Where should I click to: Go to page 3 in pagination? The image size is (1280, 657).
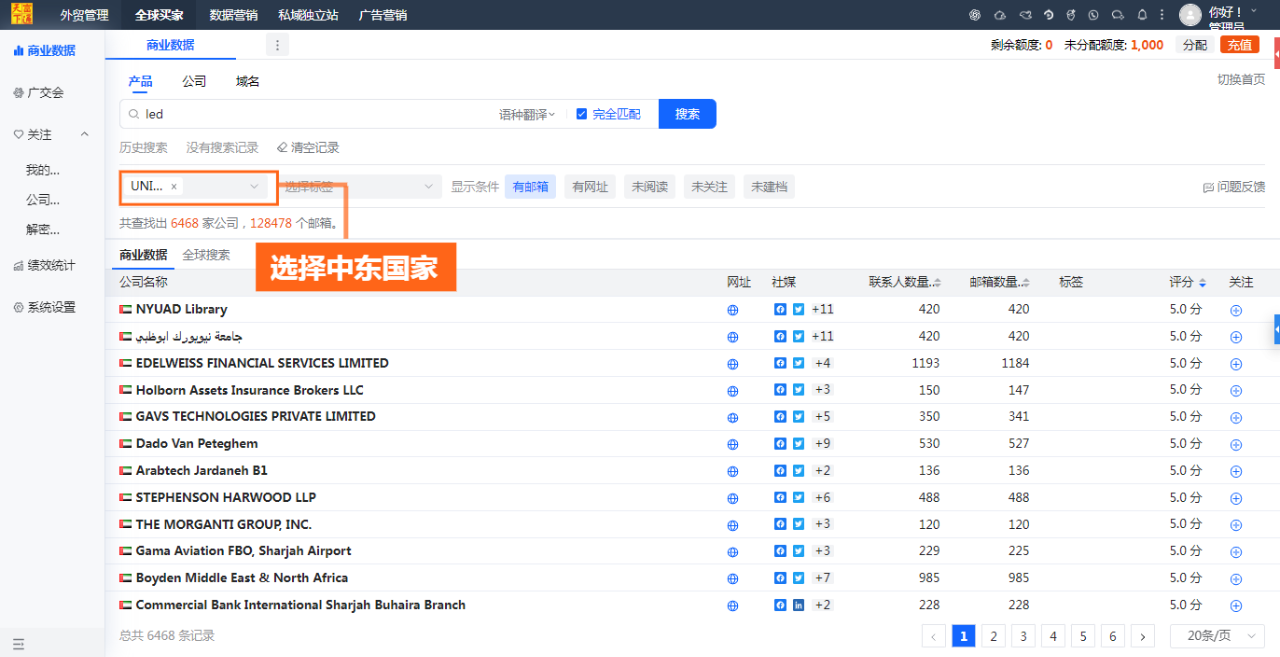pos(1023,636)
